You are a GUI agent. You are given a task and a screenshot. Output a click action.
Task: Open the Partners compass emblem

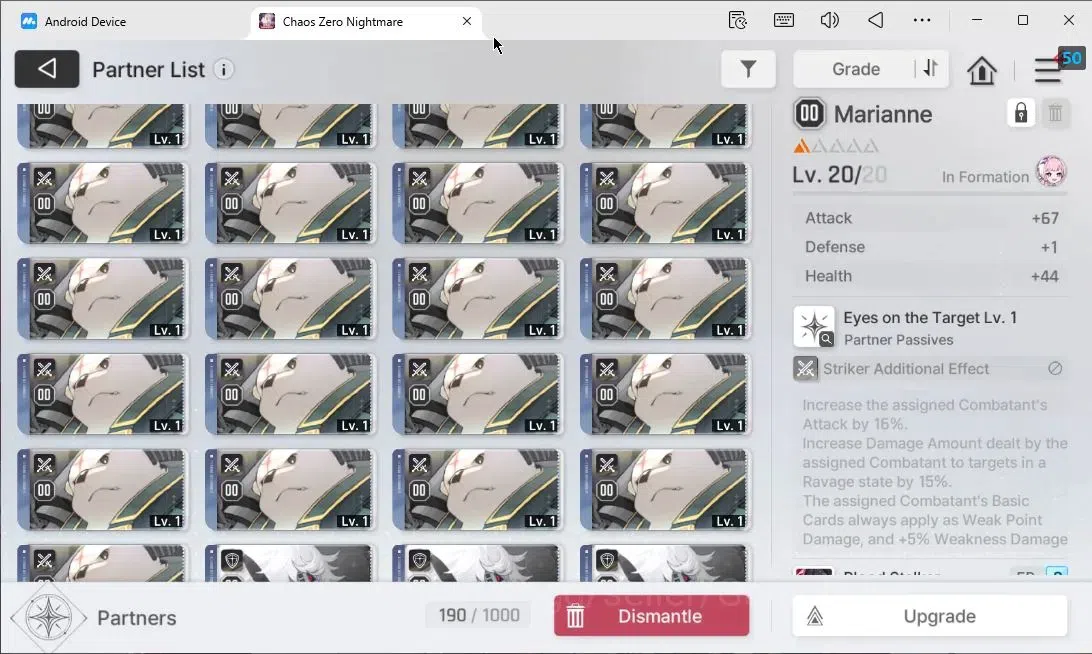tap(48, 618)
